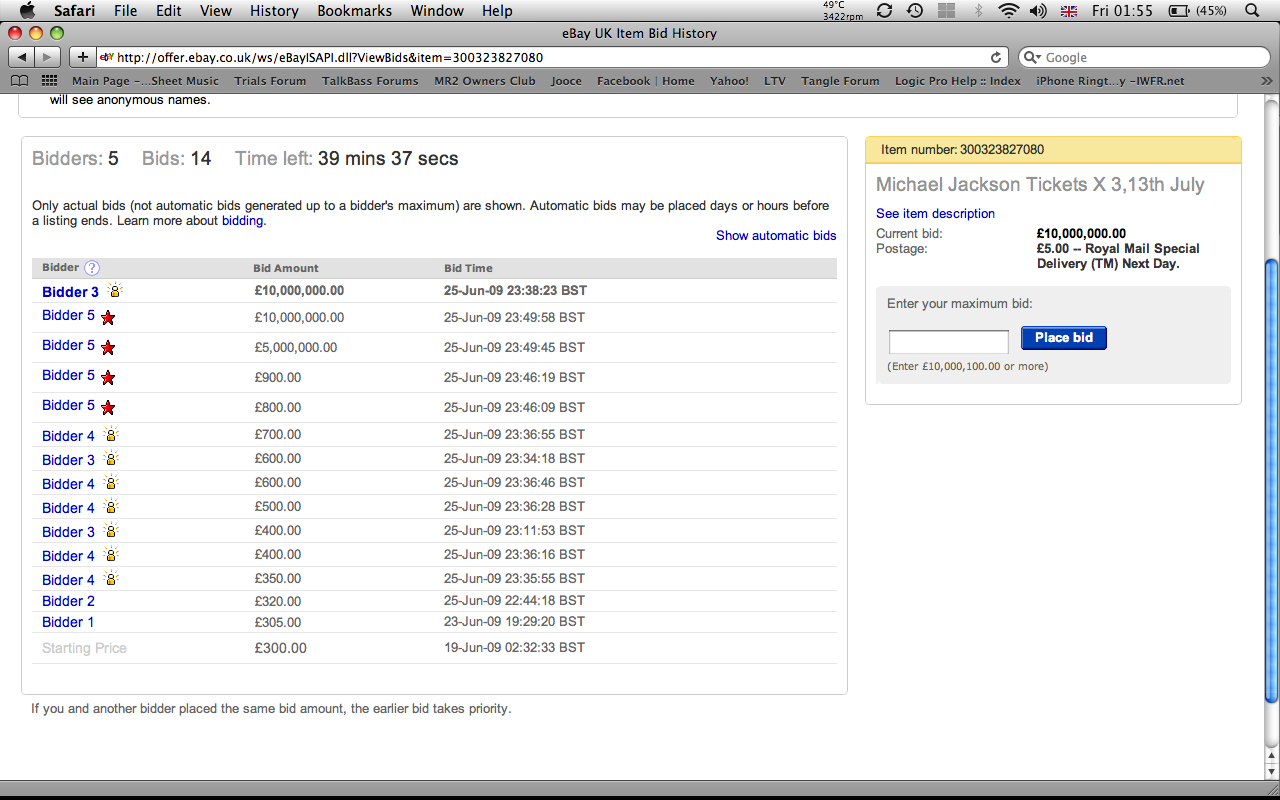Click the Michael Jackson Tickets title

(x=1040, y=185)
